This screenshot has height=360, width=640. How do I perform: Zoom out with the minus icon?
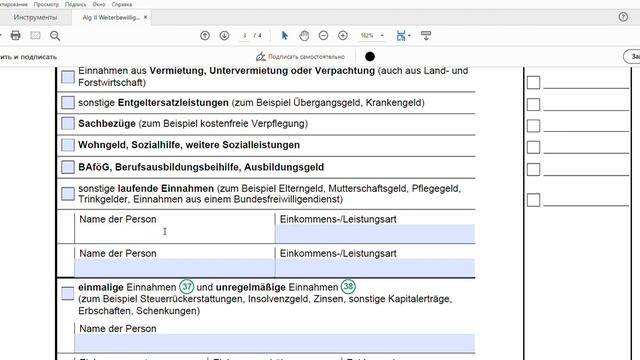click(x=323, y=36)
